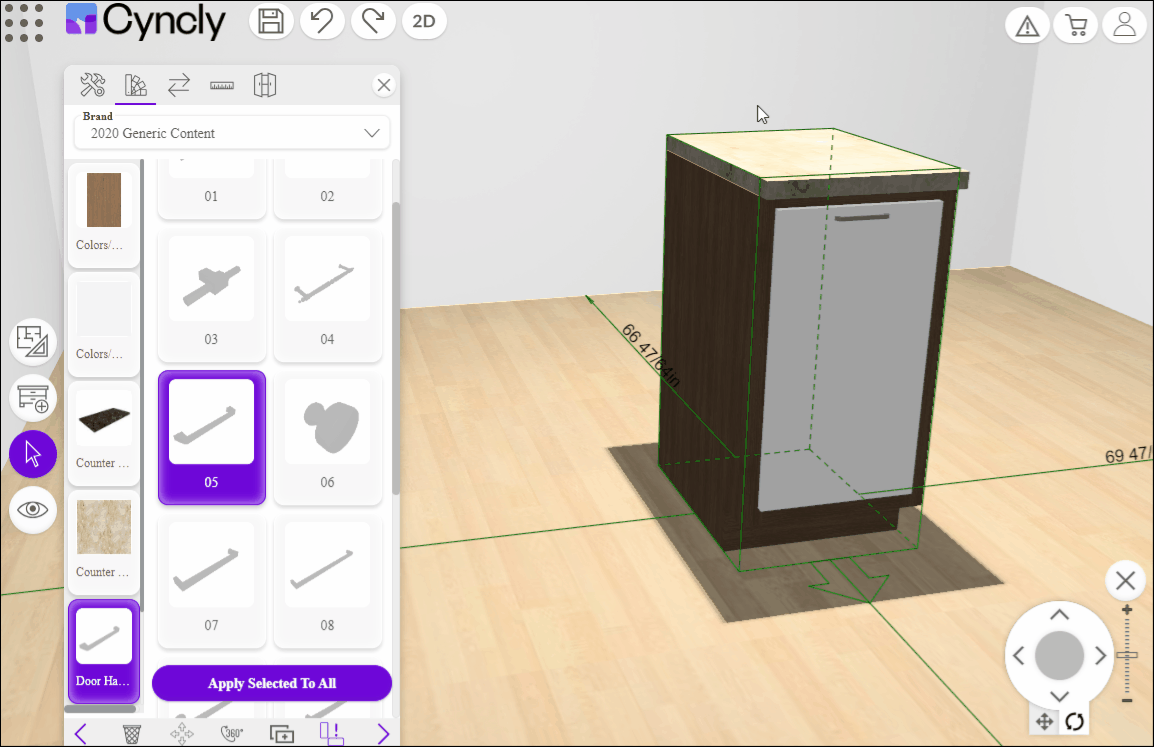
Task: Save the design with the floppy icon
Action: pyautogui.click(x=271, y=21)
